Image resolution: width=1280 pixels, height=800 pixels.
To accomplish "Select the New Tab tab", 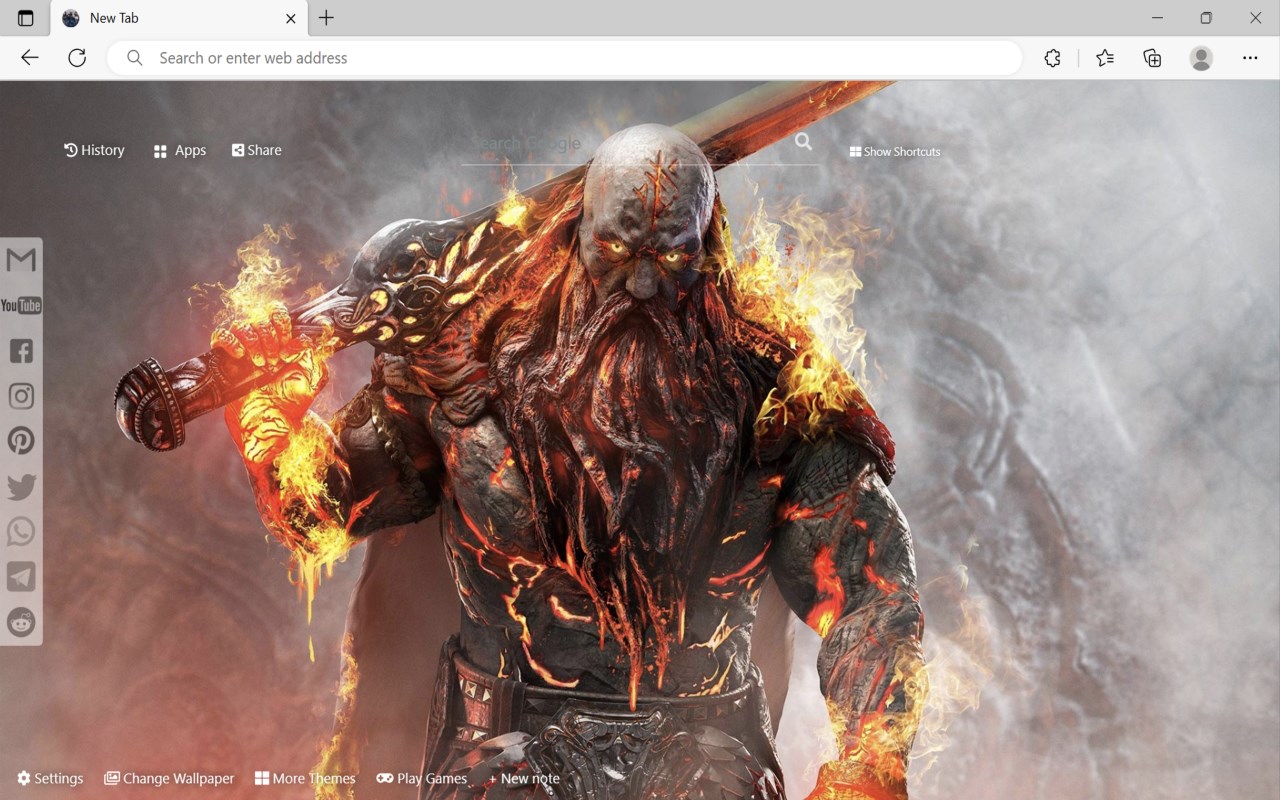I will point(178,18).
